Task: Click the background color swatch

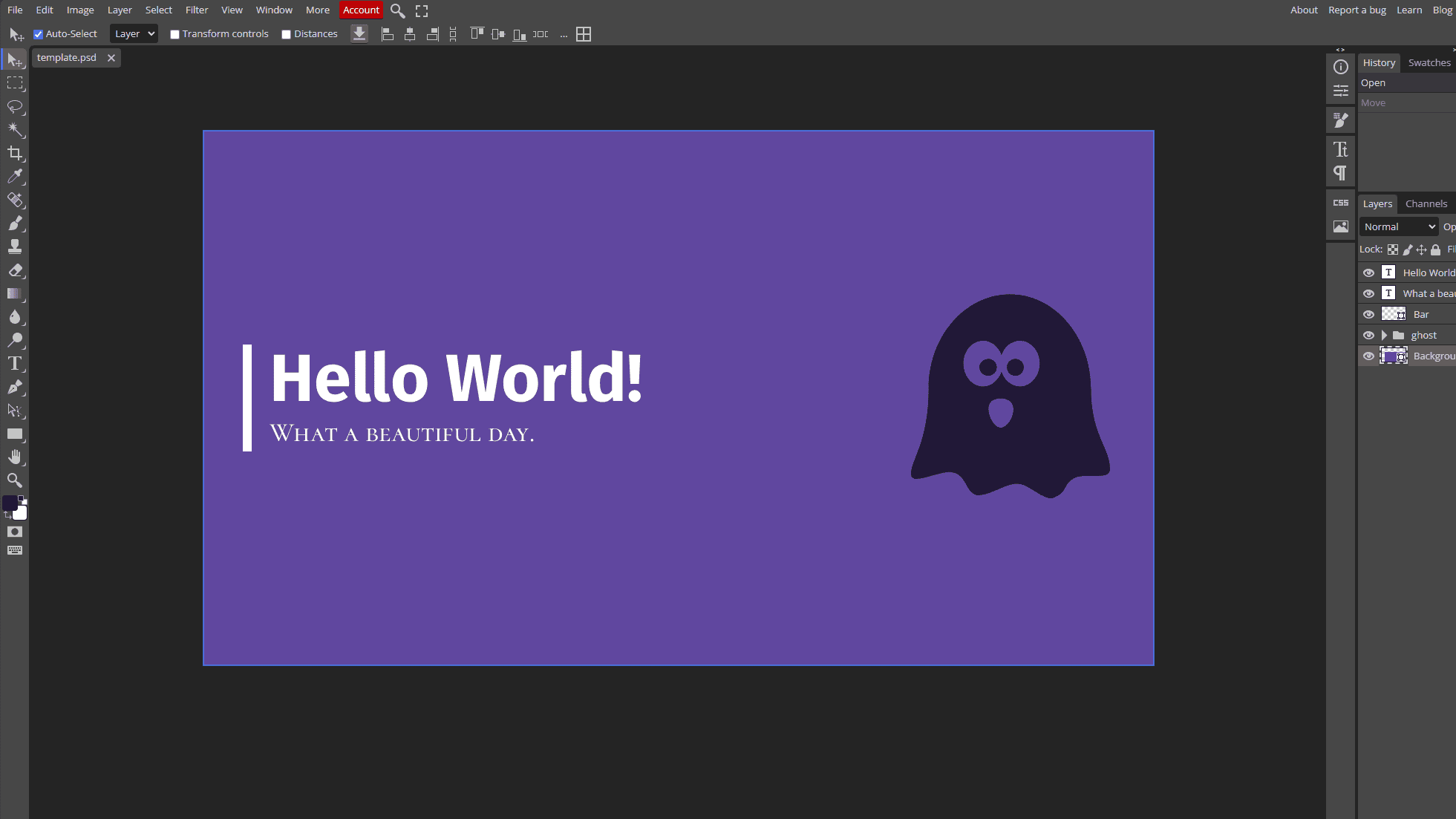Action: 22,514
